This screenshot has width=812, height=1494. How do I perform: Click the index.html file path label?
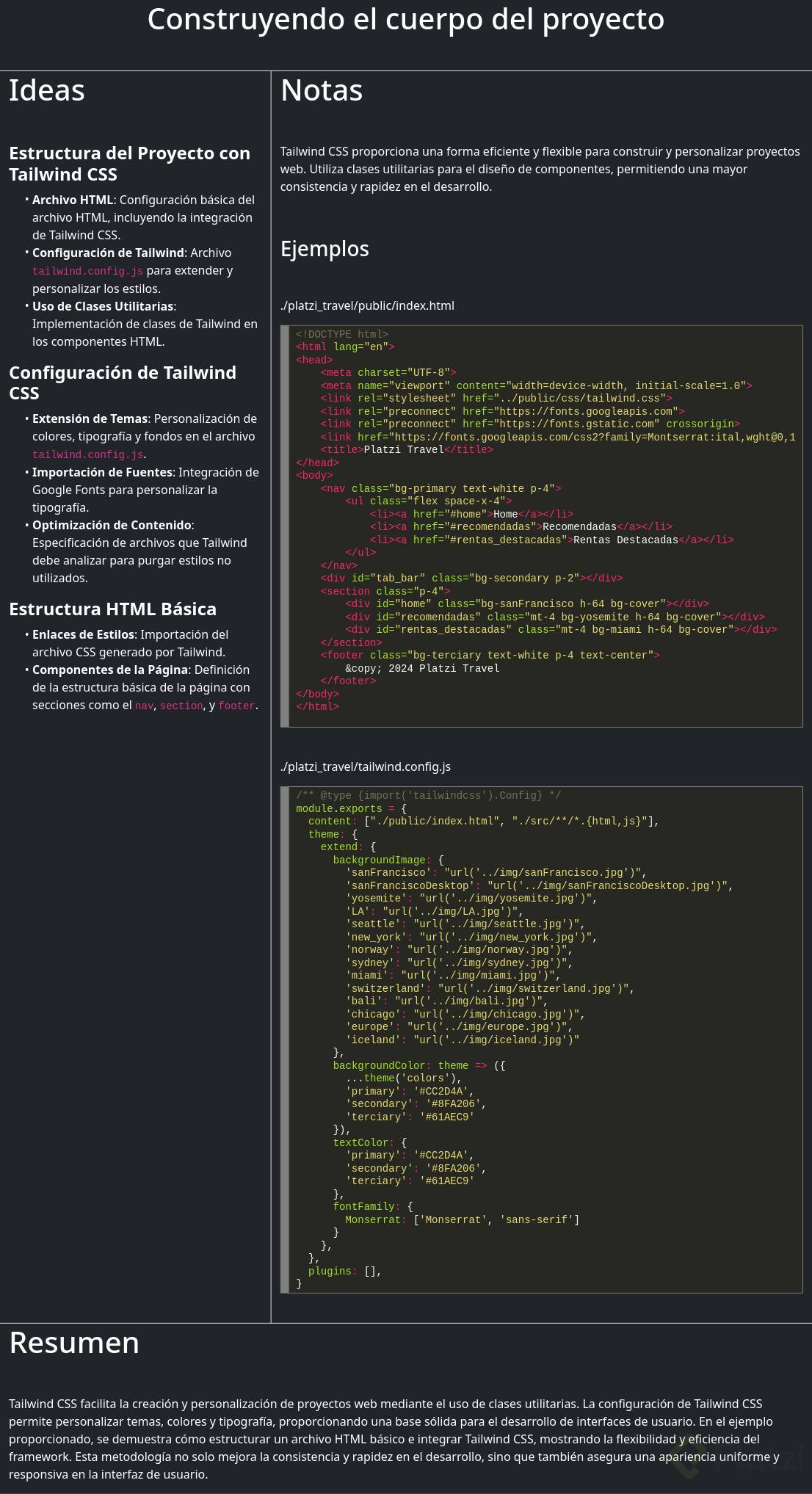[x=367, y=305]
